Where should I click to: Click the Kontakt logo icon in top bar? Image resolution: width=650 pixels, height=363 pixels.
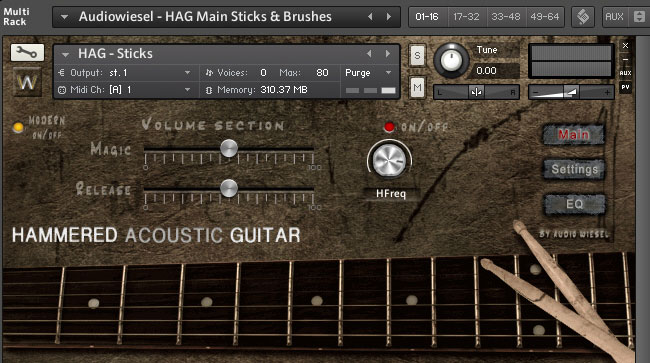click(x=583, y=17)
